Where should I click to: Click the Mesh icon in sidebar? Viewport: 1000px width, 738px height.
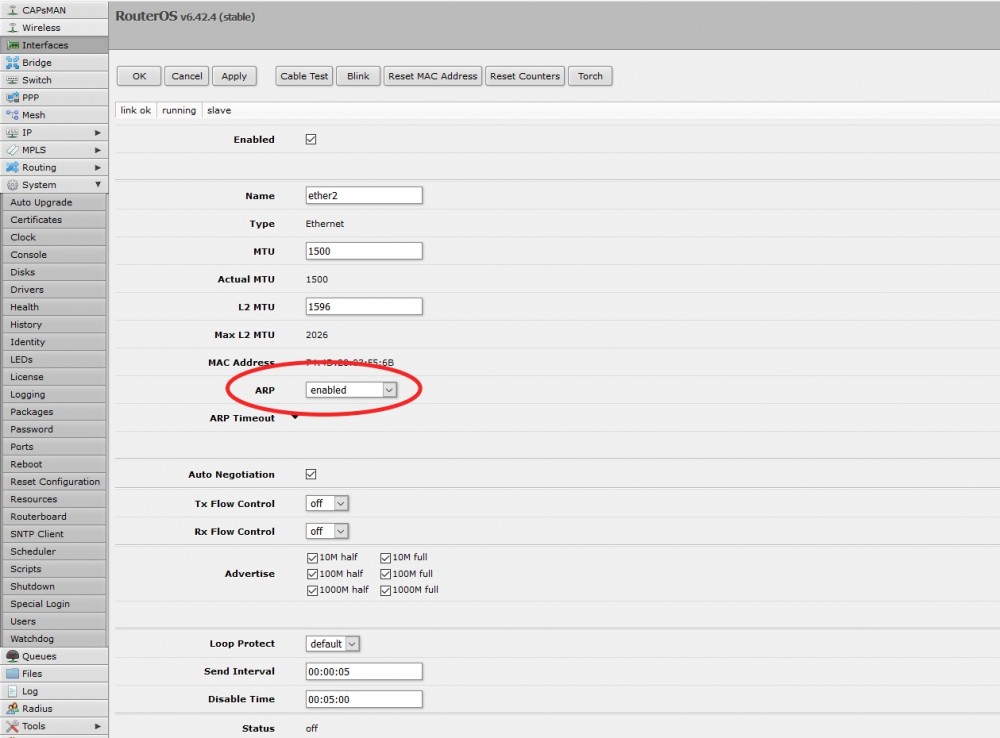[12, 115]
